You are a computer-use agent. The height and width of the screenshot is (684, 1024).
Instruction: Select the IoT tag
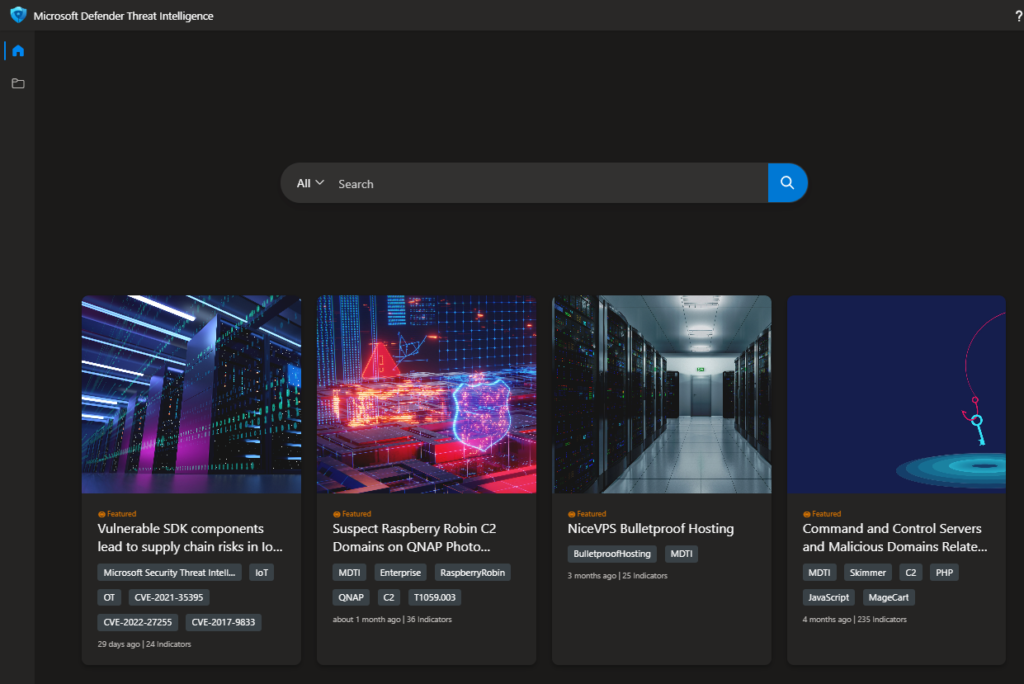(x=261, y=572)
